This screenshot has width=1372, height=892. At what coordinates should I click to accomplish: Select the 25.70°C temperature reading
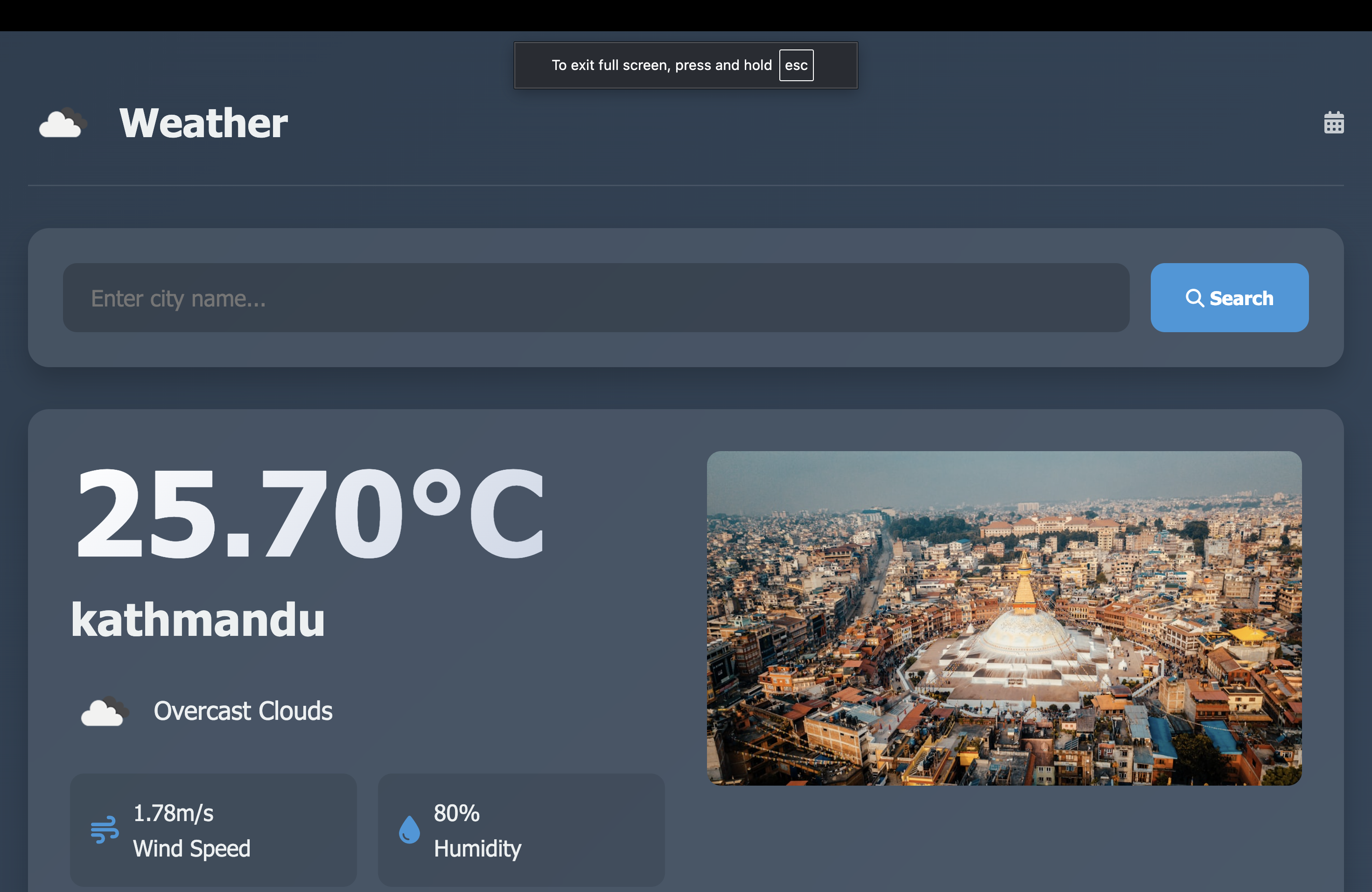310,513
